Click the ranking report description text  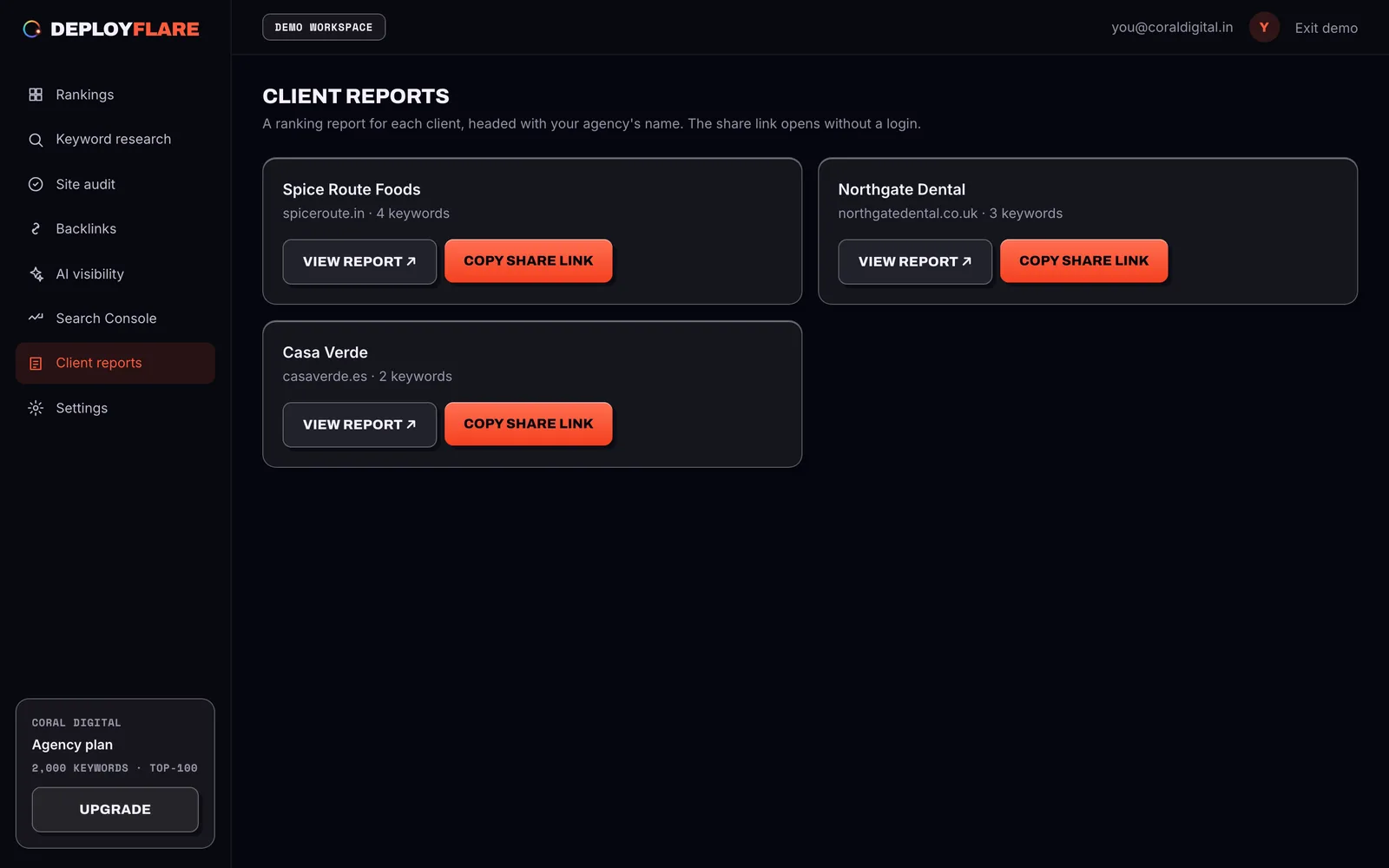coord(592,124)
